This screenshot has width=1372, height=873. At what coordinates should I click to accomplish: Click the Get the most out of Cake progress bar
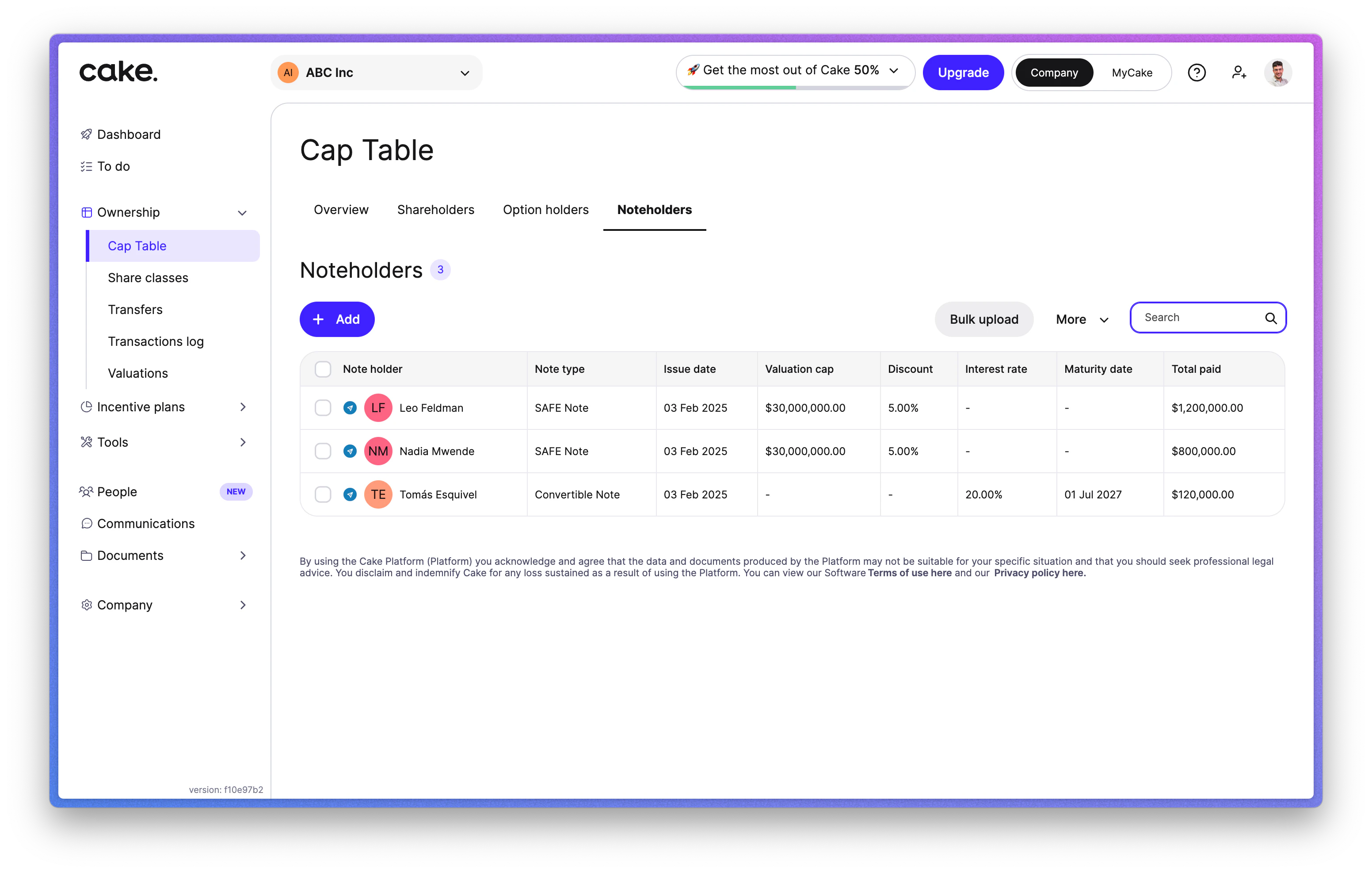coord(794,71)
